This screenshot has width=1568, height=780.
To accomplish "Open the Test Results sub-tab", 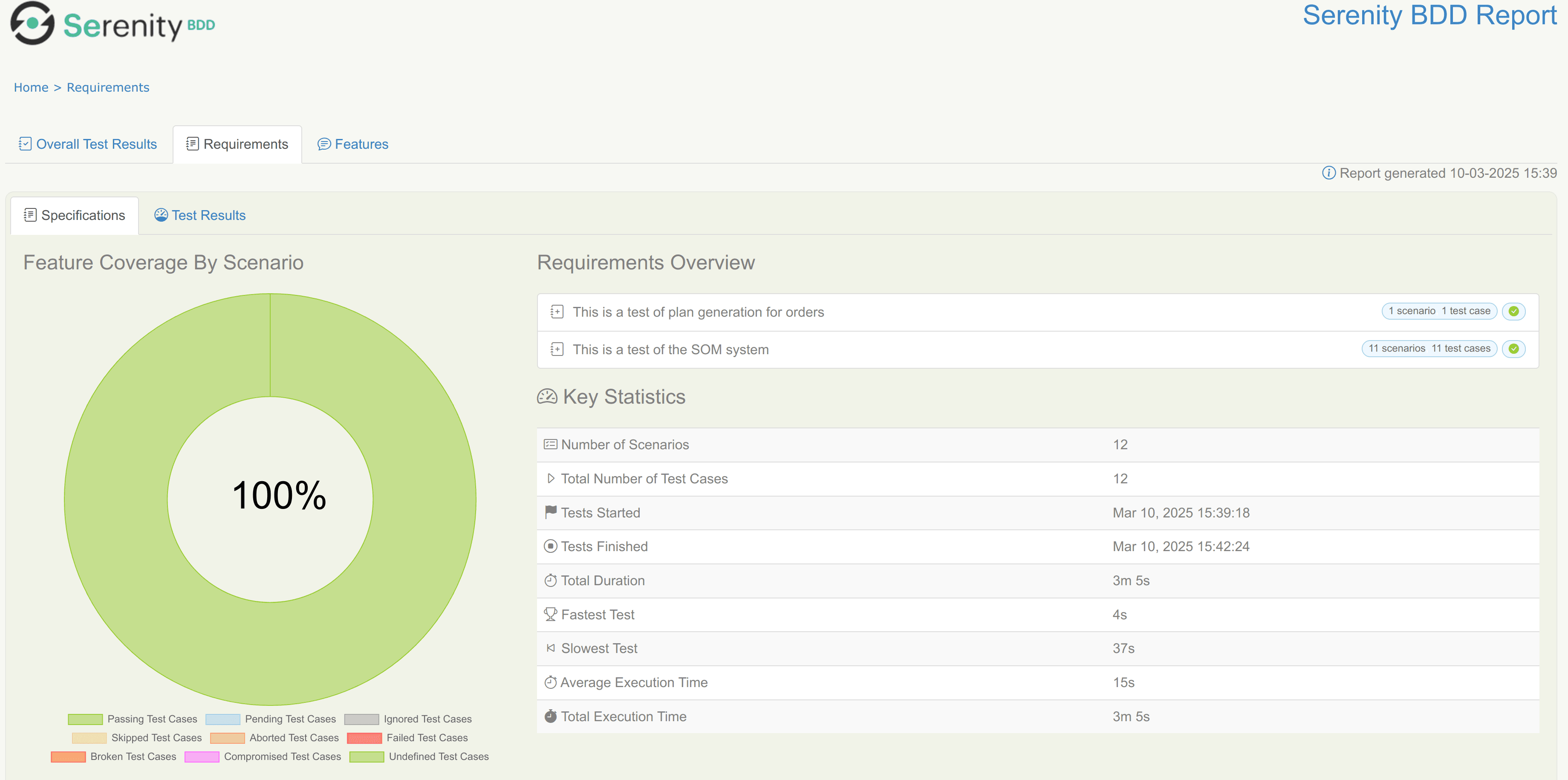I will coord(200,216).
